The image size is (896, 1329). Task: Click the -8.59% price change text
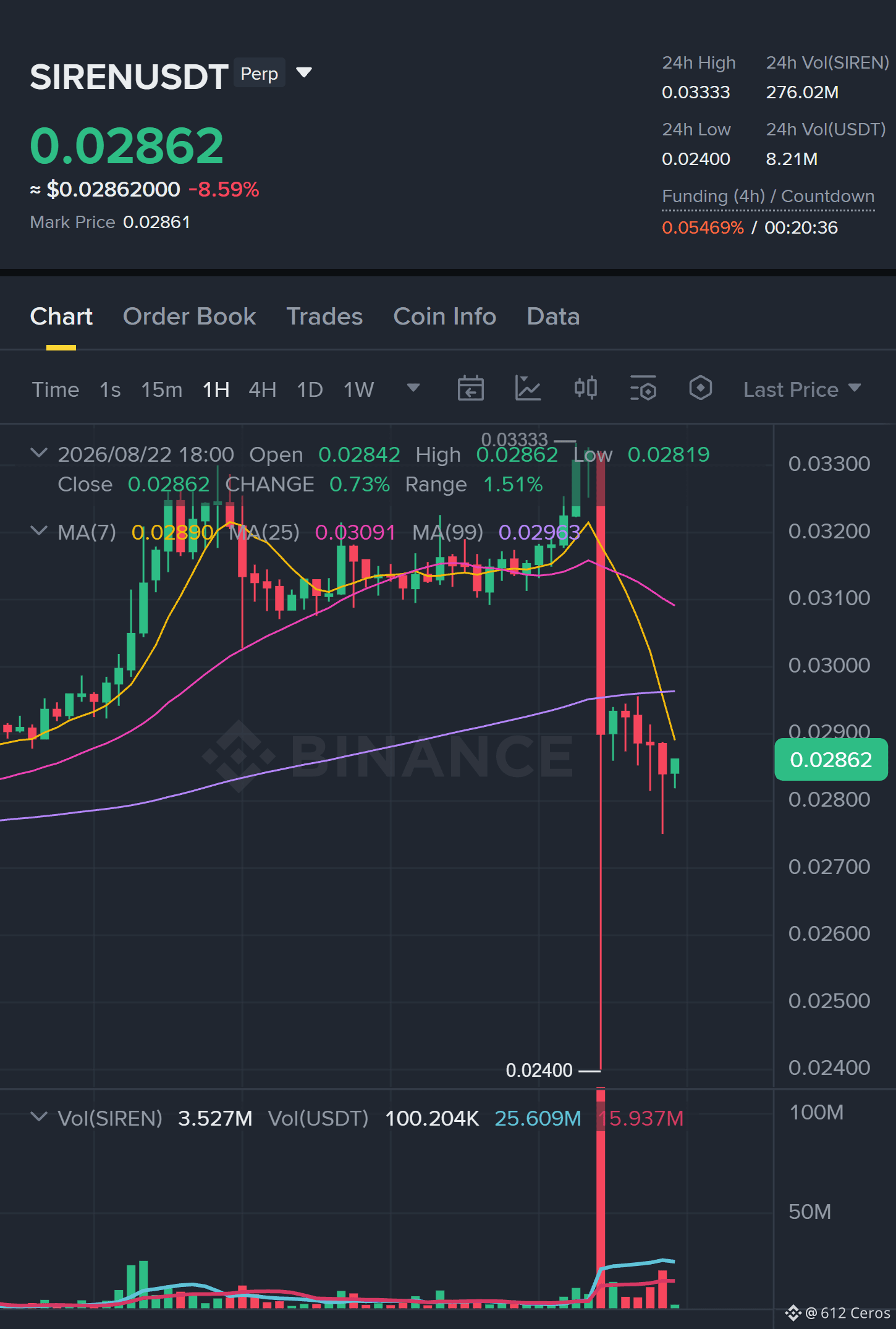coord(224,189)
